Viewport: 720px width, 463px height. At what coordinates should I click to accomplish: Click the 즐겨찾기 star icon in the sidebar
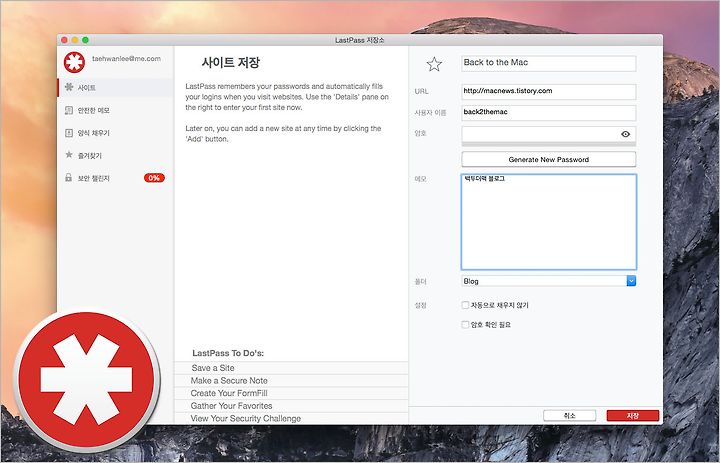[x=69, y=155]
